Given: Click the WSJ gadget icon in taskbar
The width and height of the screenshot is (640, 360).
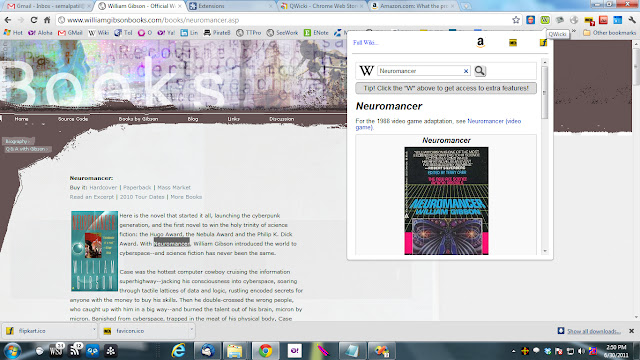Looking at the screenshot, I should click(56, 351).
